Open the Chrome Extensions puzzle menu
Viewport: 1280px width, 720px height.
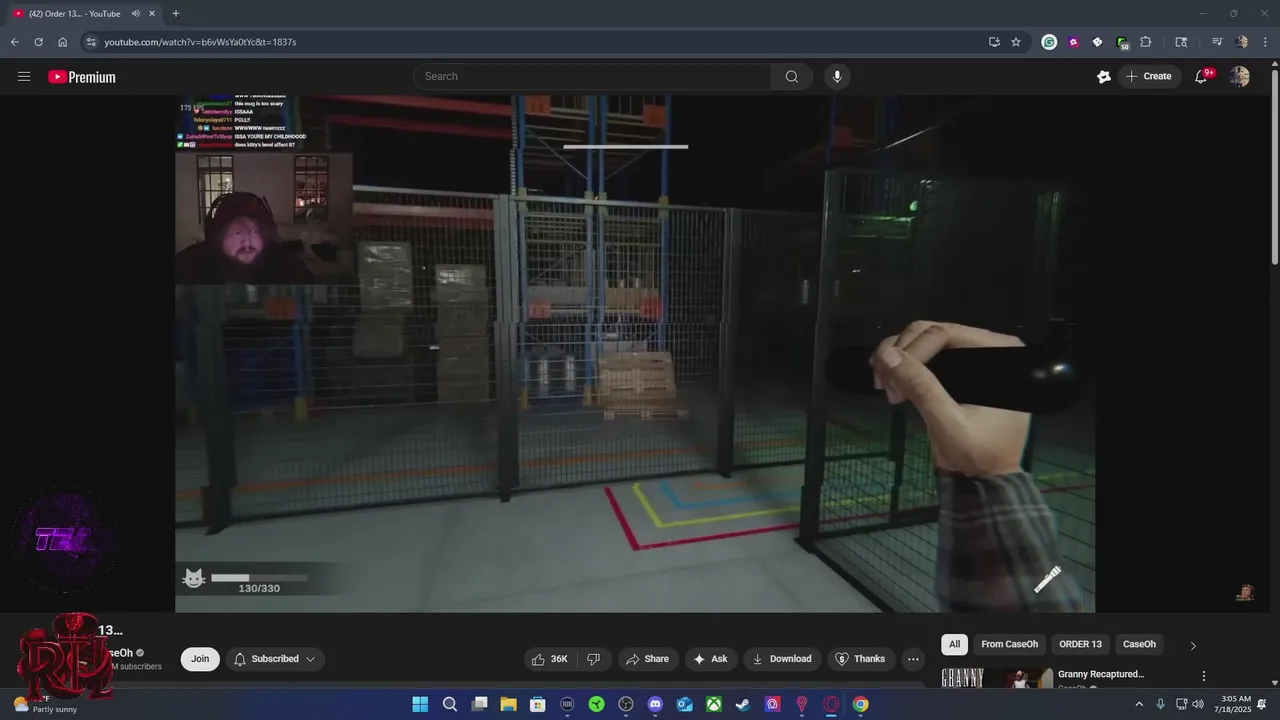(x=1146, y=42)
